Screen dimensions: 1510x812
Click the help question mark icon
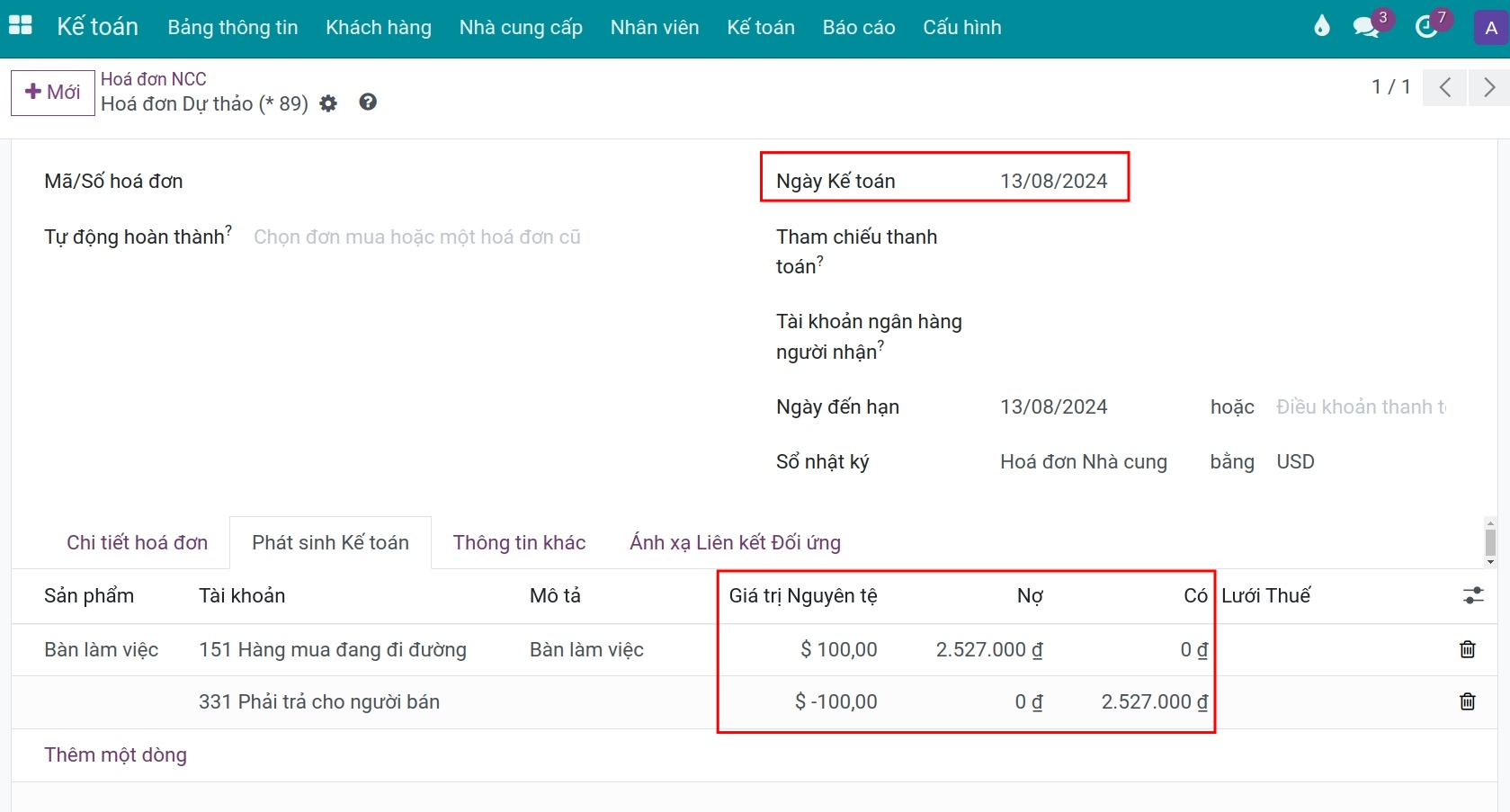[x=367, y=102]
